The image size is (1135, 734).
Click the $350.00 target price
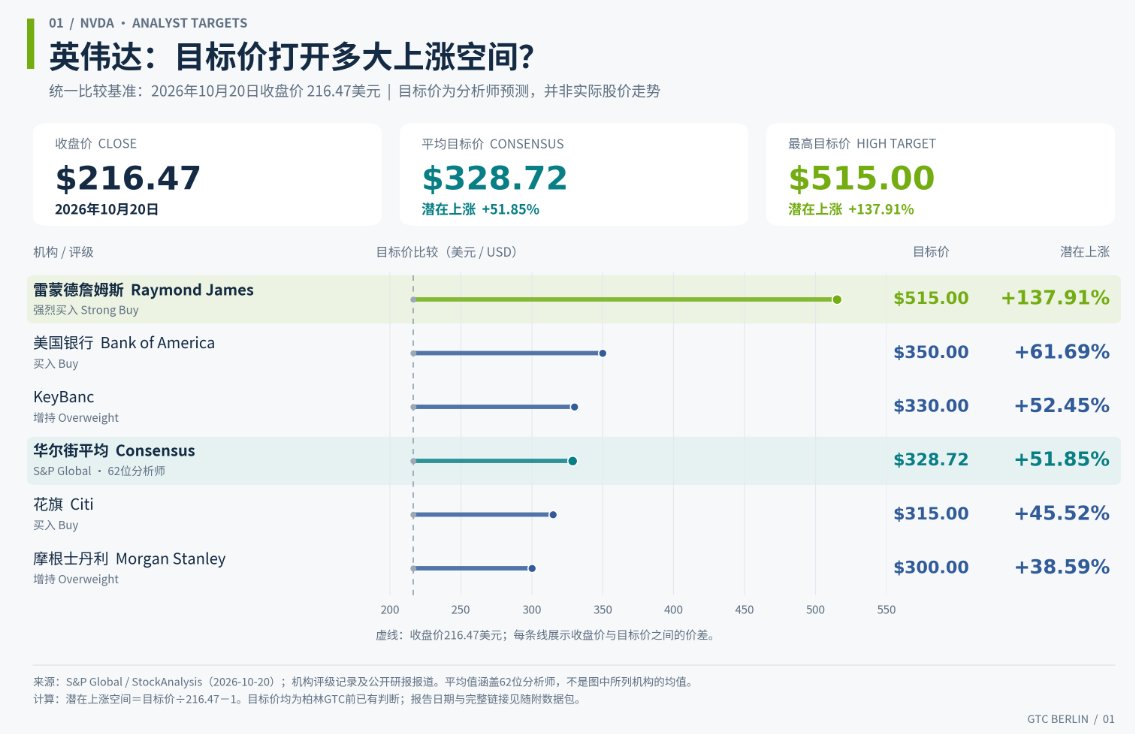[x=931, y=352]
